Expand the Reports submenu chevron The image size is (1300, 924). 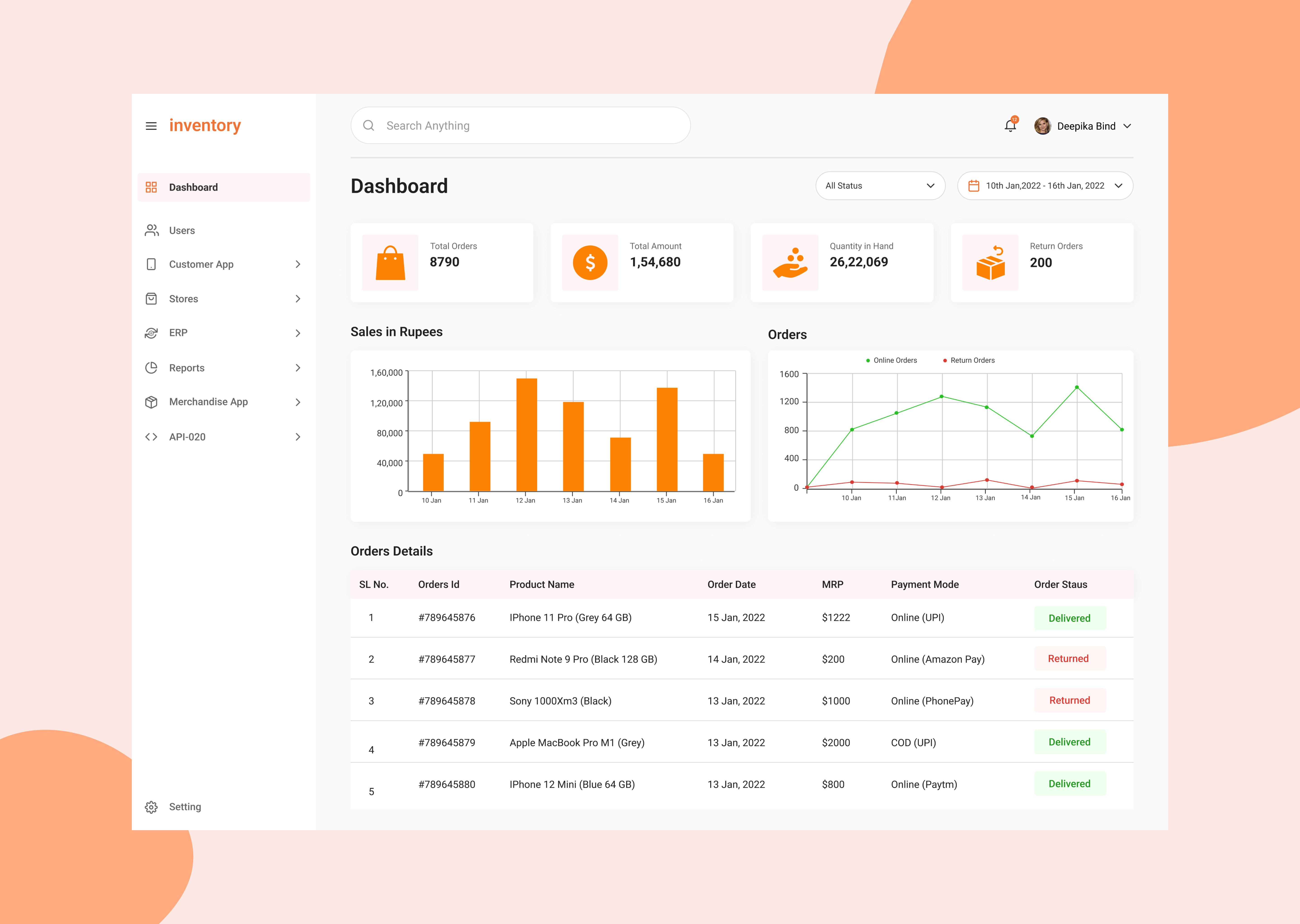pyautogui.click(x=298, y=367)
